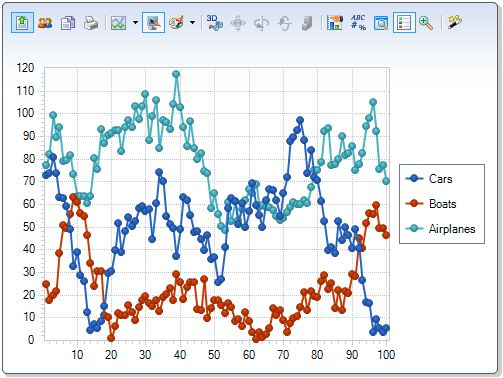This screenshot has height=378, width=503.
Task: Click the greyed clustered series block icon
Action: 307,23
